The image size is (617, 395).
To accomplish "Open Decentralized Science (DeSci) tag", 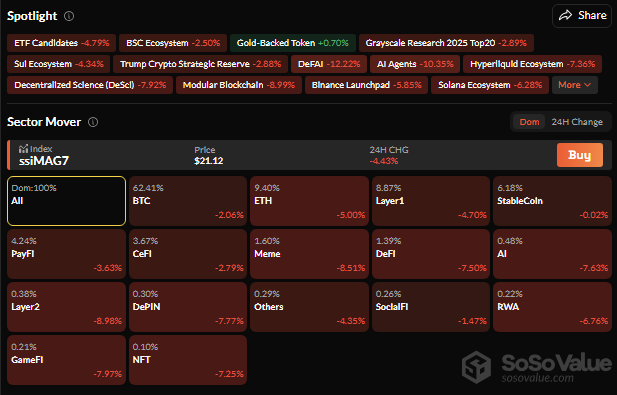I will [90, 85].
